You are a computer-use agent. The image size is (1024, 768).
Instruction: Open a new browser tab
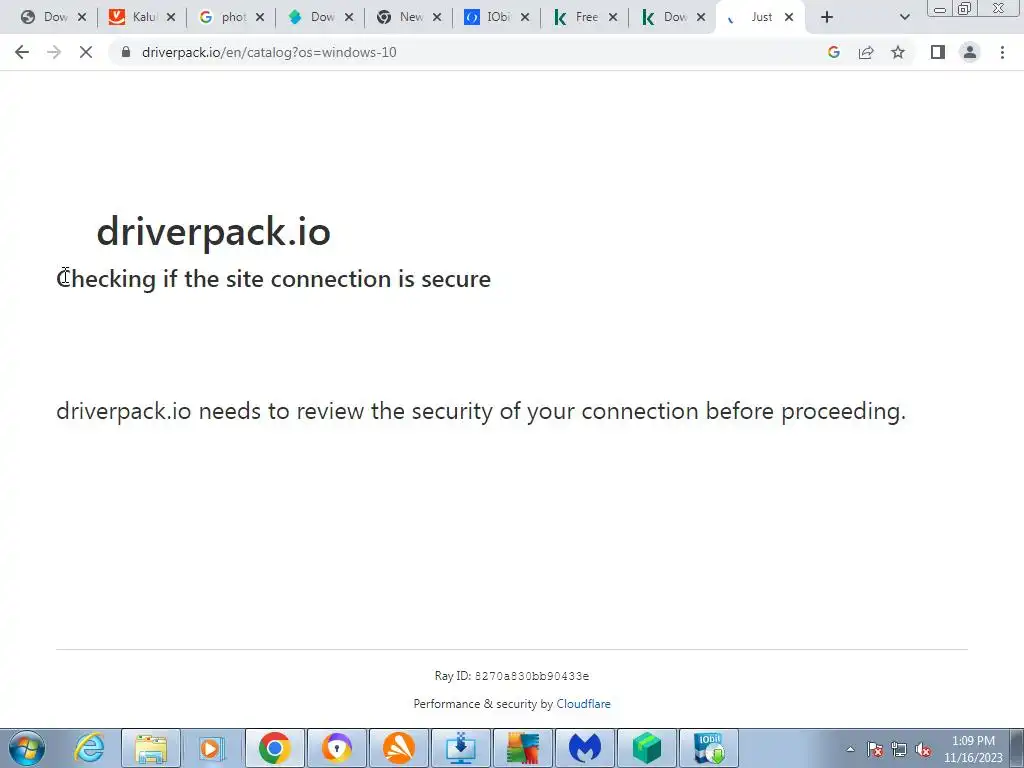827,17
